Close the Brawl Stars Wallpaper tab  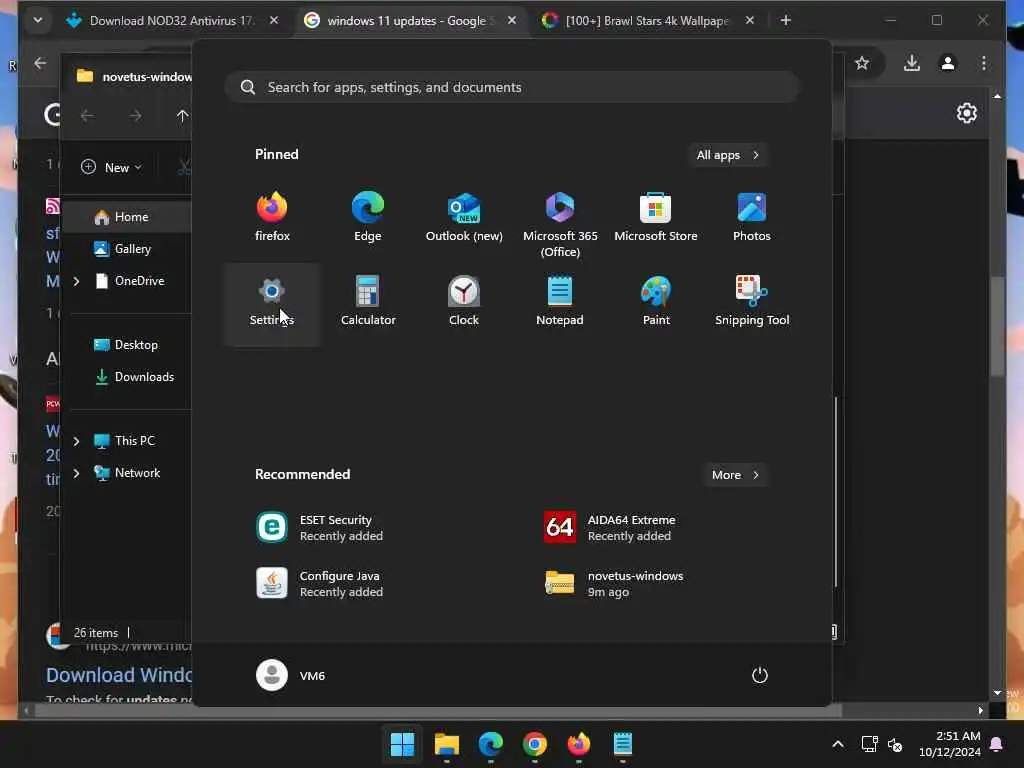750,21
